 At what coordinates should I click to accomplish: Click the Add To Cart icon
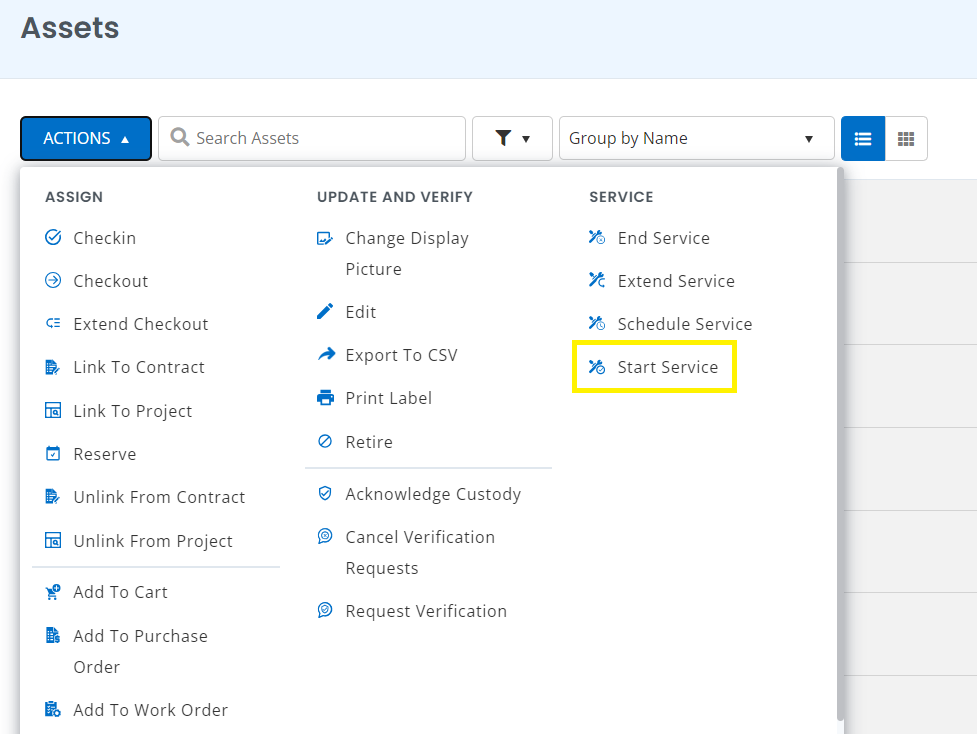[x=53, y=593]
